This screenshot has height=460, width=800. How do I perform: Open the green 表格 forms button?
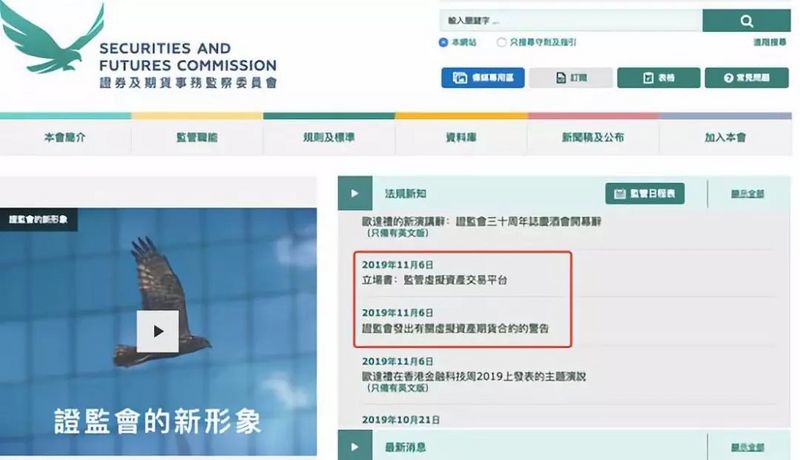659,78
